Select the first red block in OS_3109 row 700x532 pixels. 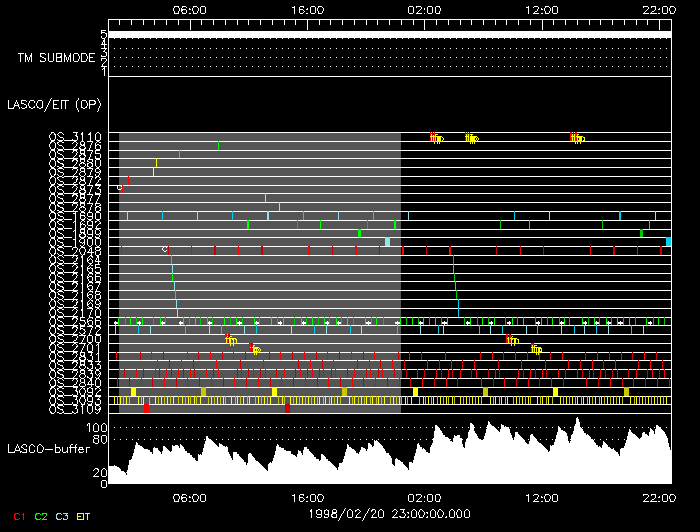[147, 408]
